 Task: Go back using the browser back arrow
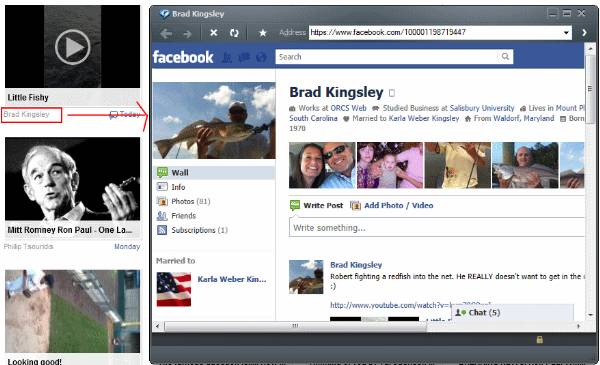click(166, 34)
